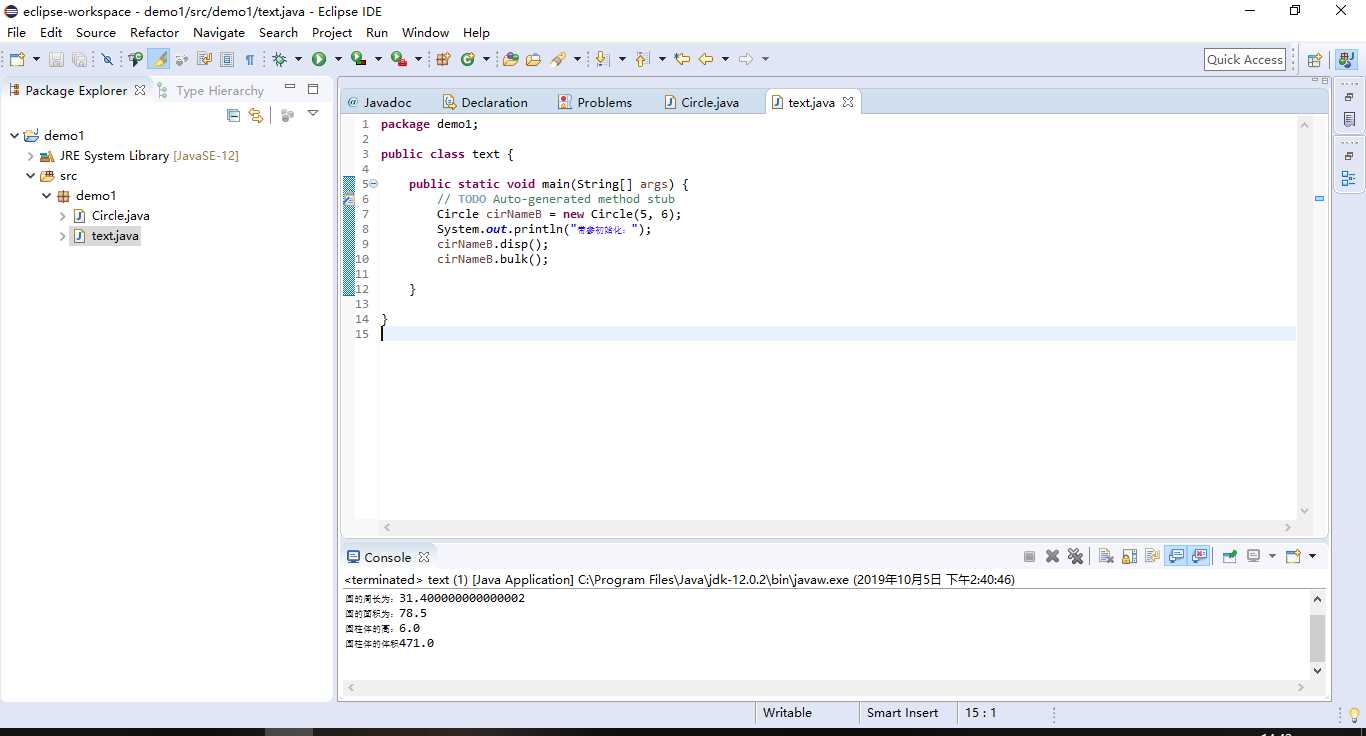1366x736 pixels.
Task: Toggle Link with Editor in Package Explorer
Action: [x=256, y=115]
